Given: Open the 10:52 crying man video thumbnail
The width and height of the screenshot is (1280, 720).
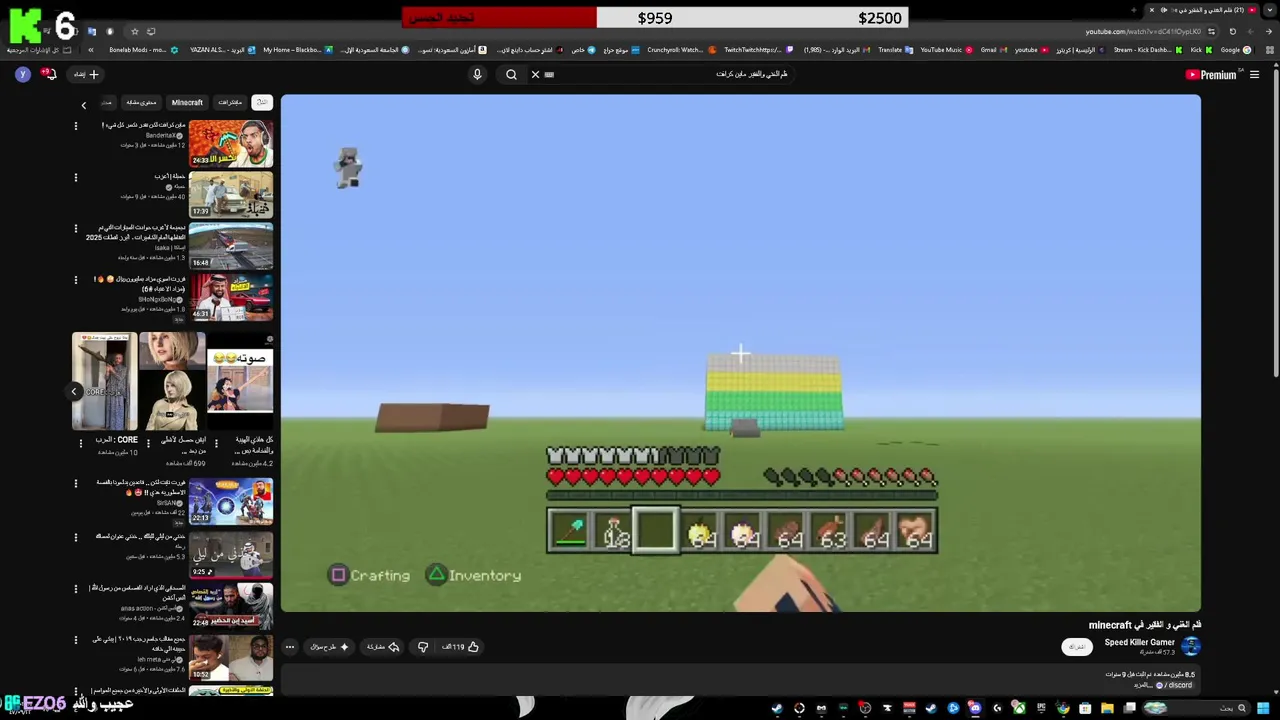Looking at the screenshot, I should [231, 657].
